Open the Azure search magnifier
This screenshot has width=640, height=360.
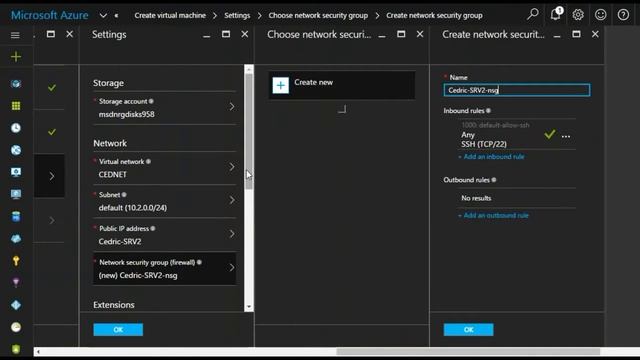(x=532, y=15)
